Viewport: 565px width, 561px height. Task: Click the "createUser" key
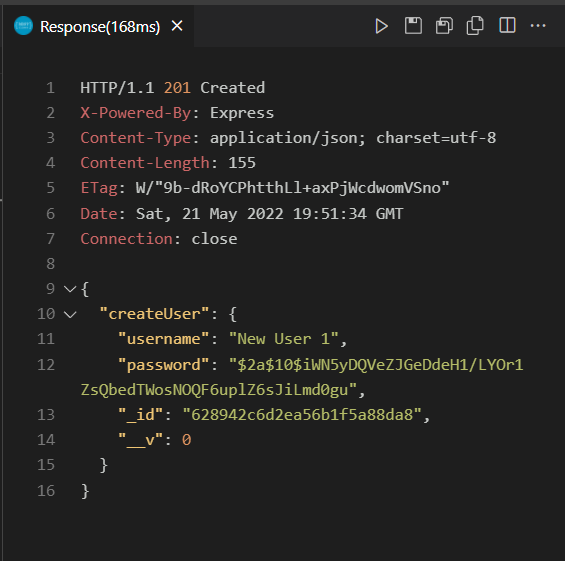click(x=154, y=314)
